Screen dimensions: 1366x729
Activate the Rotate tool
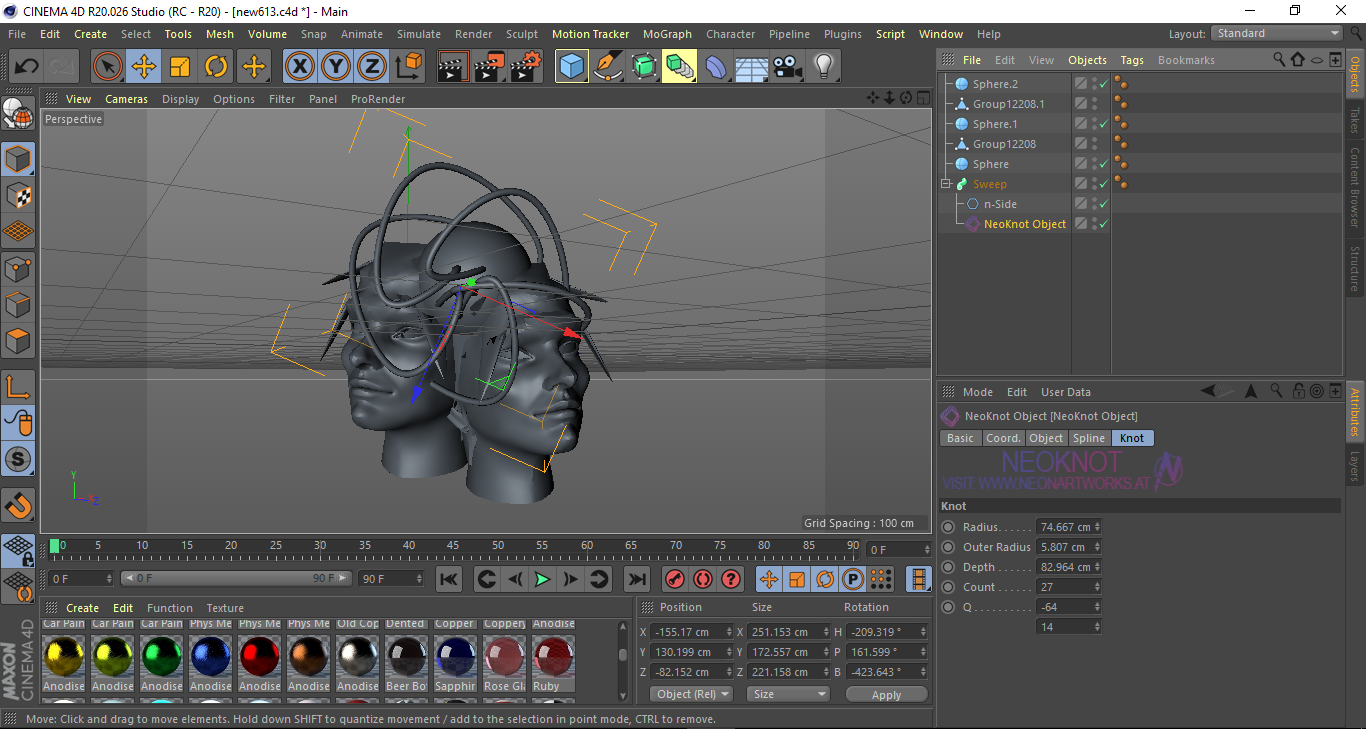coord(216,67)
